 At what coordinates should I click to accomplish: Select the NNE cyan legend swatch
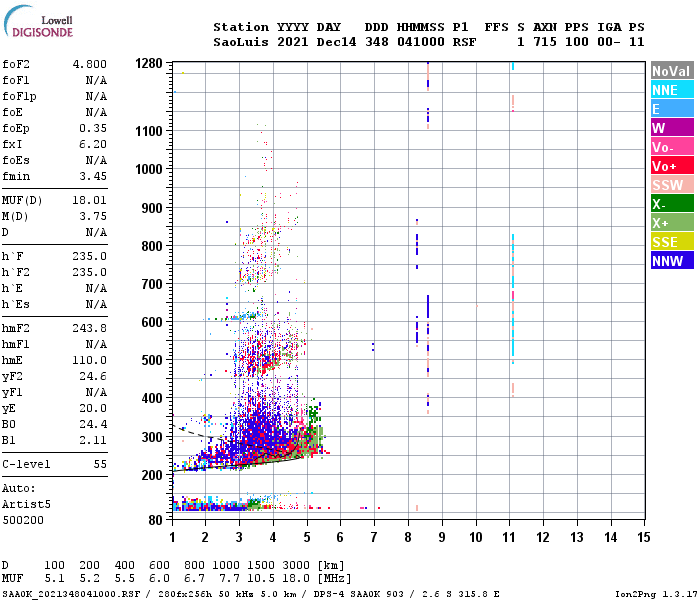pos(672,90)
